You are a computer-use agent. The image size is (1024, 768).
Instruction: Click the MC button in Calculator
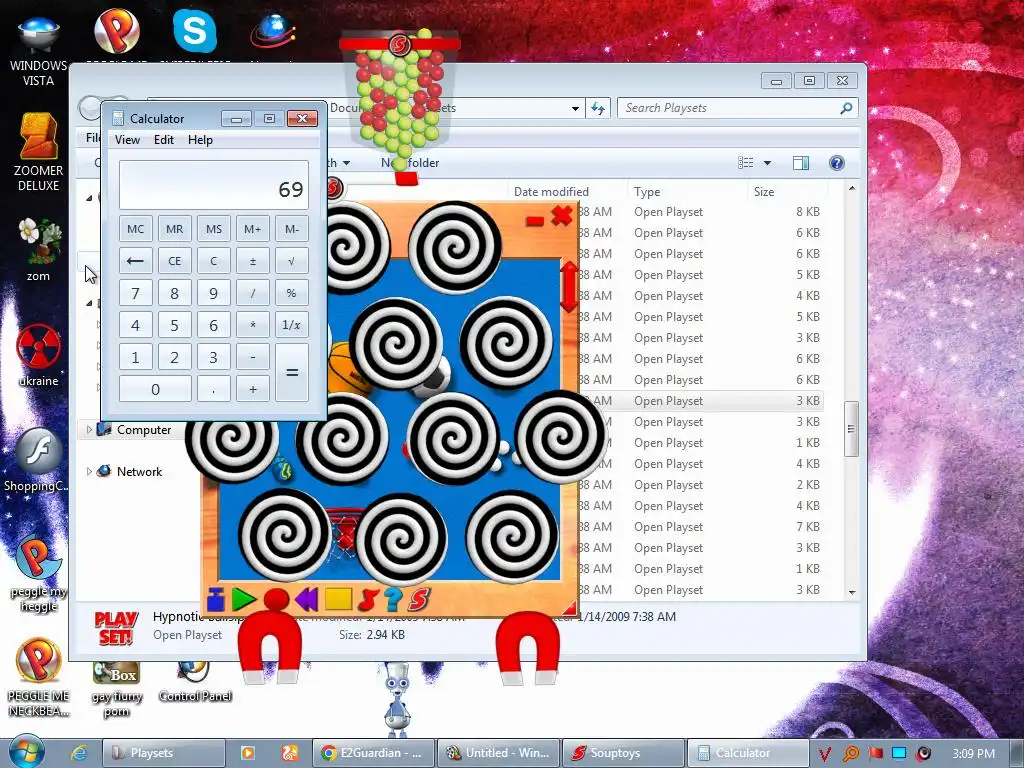point(136,229)
